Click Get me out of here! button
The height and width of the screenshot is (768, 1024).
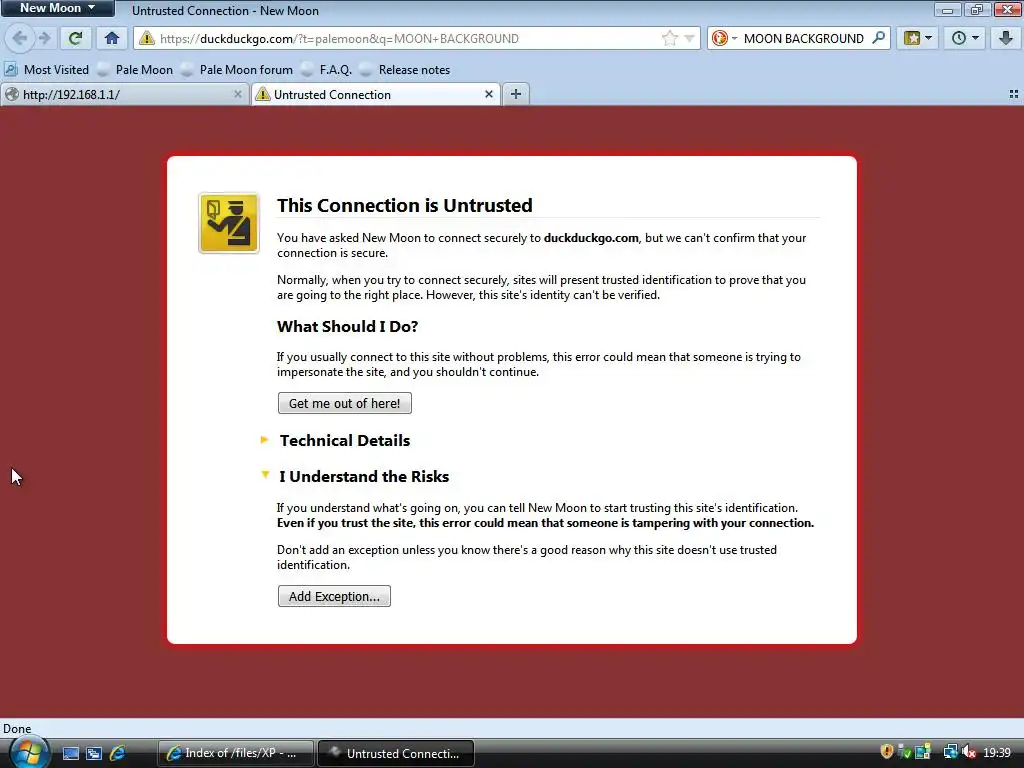pyautogui.click(x=345, y=403)
